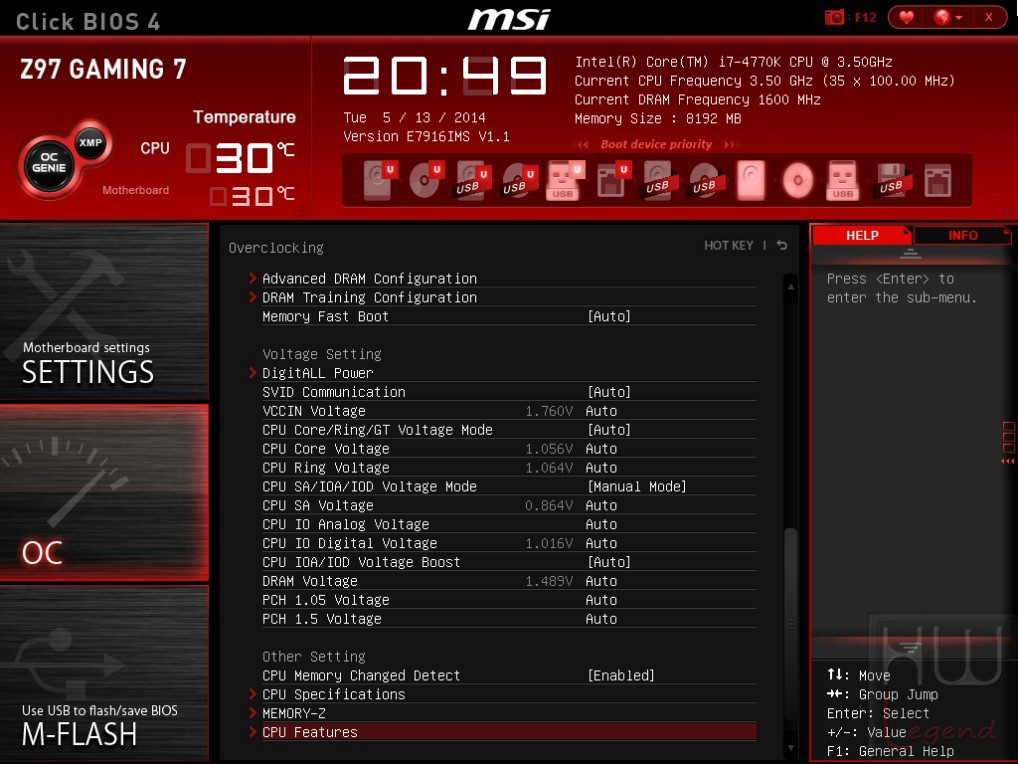
Task: Select the highlighted plain hard disk boot device
Action: click(x=751, y=180)
